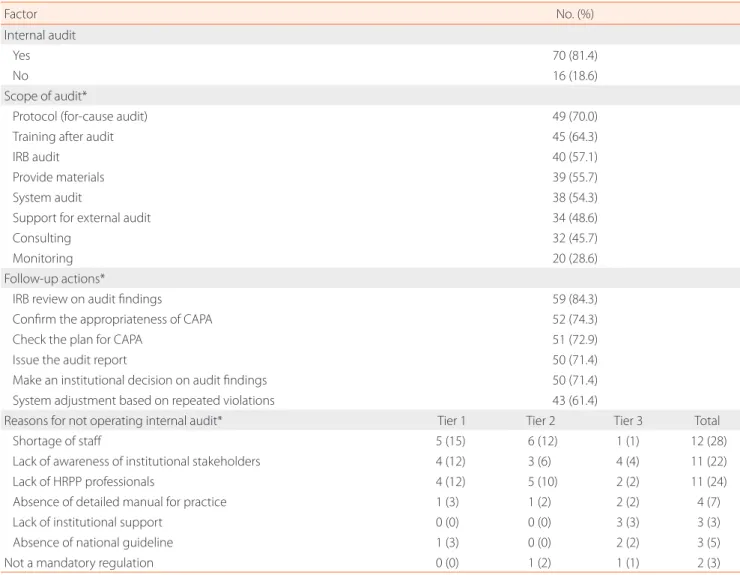Screen dimensions: 740x575
Task: Click value '43 (61.4)'
Action: pyautogui.click(x=575, y=401)
